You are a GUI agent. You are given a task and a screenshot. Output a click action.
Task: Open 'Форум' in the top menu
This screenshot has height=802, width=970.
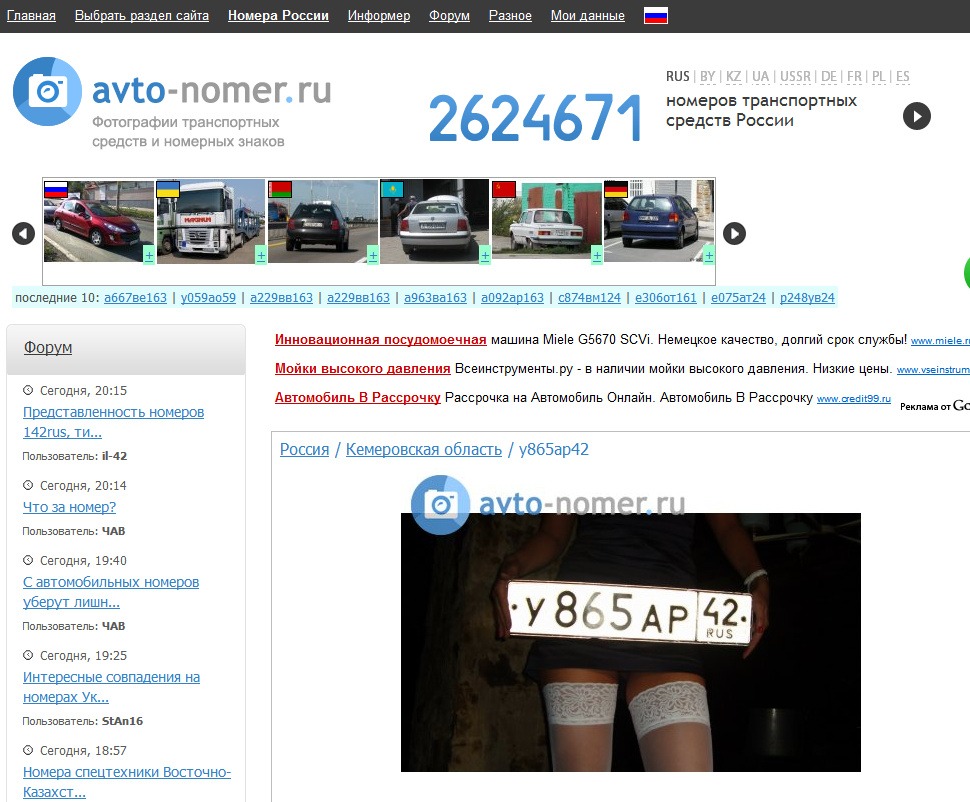point(449,15)
